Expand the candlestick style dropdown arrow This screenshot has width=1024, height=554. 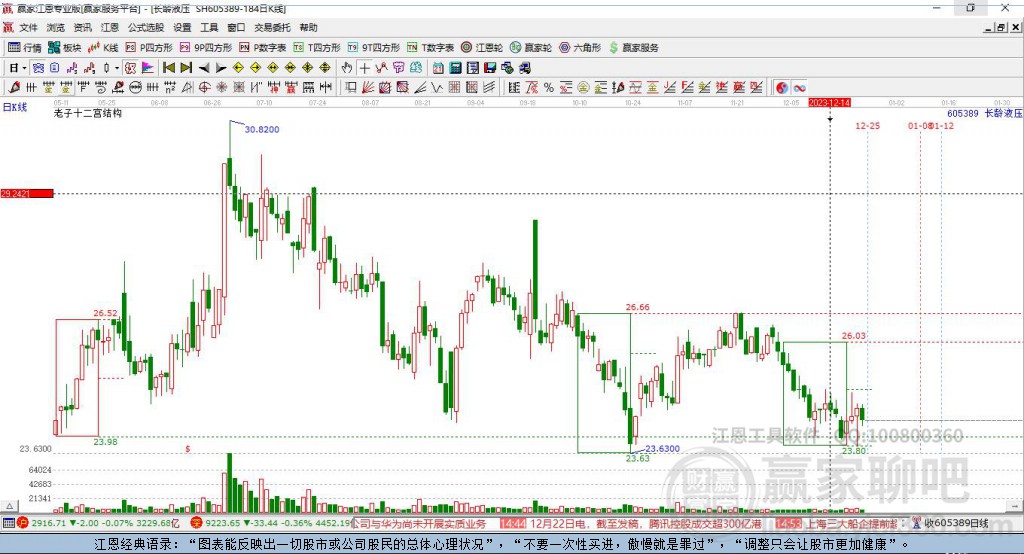(x=117, y=68)
